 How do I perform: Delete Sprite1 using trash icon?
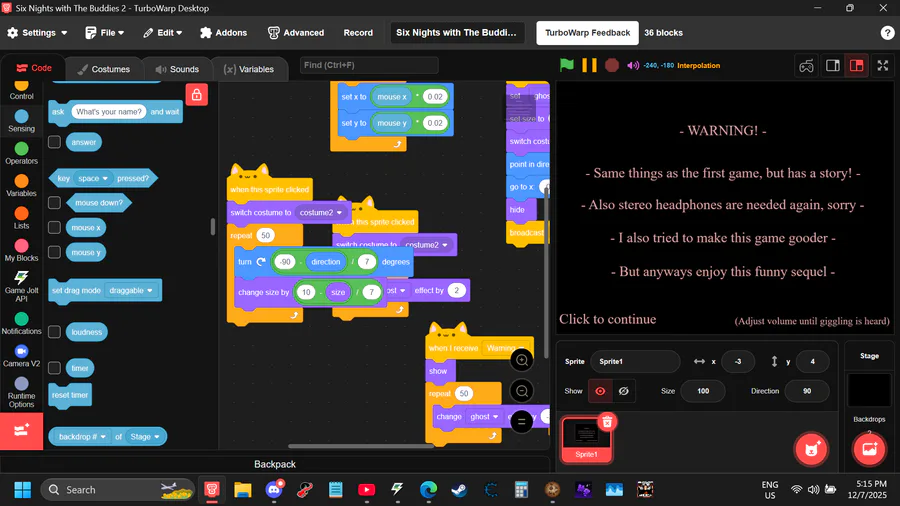(607, 422)
